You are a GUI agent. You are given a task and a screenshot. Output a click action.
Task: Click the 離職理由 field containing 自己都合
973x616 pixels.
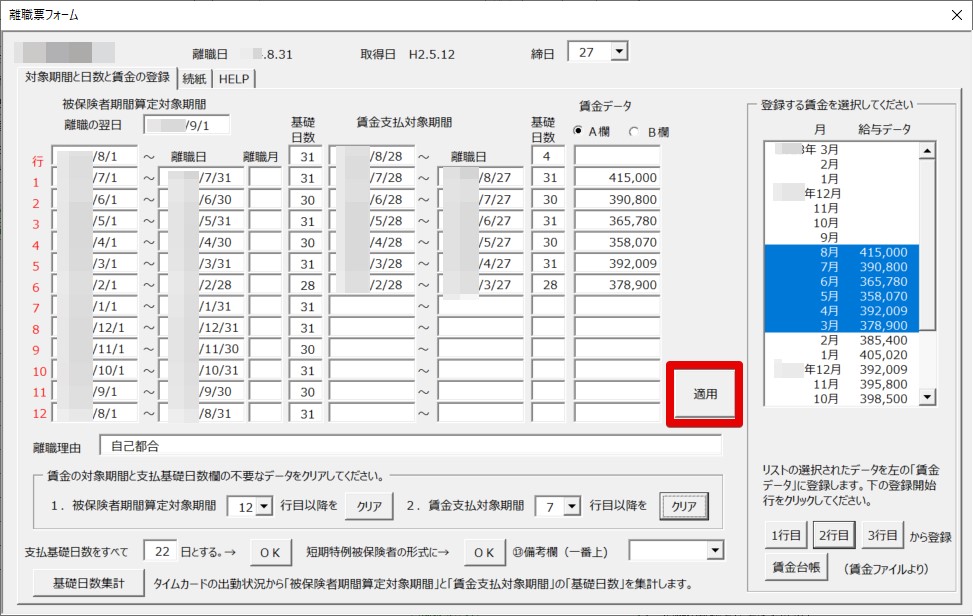pos(411,446)
